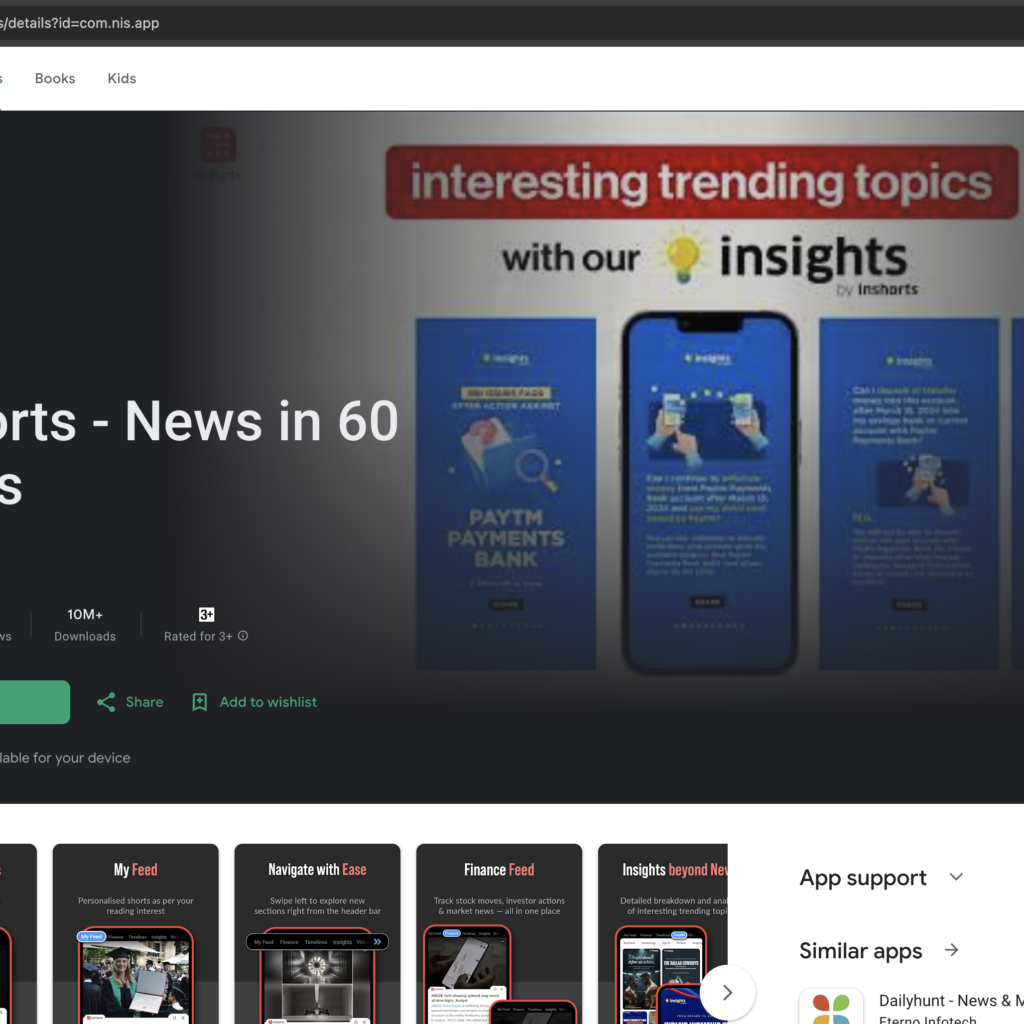Select the Insights beyond News screenshot

[x=662, y=934]
